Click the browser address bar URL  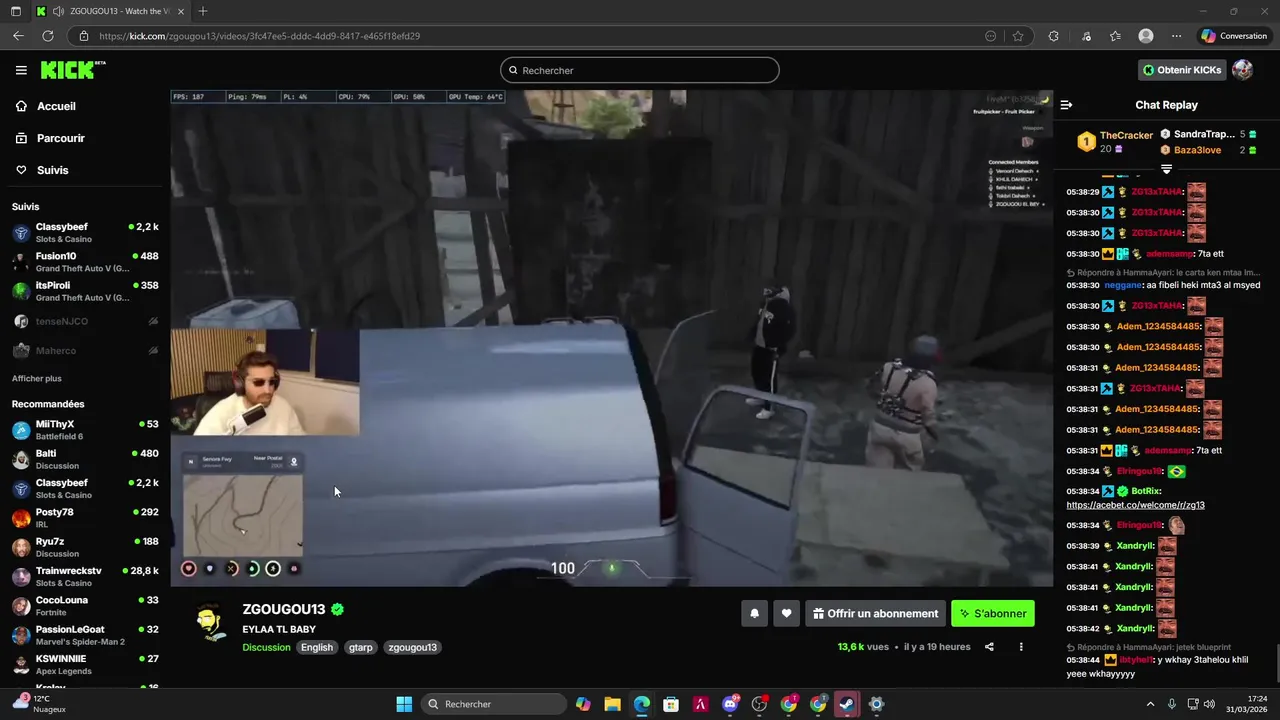(260, 36)
